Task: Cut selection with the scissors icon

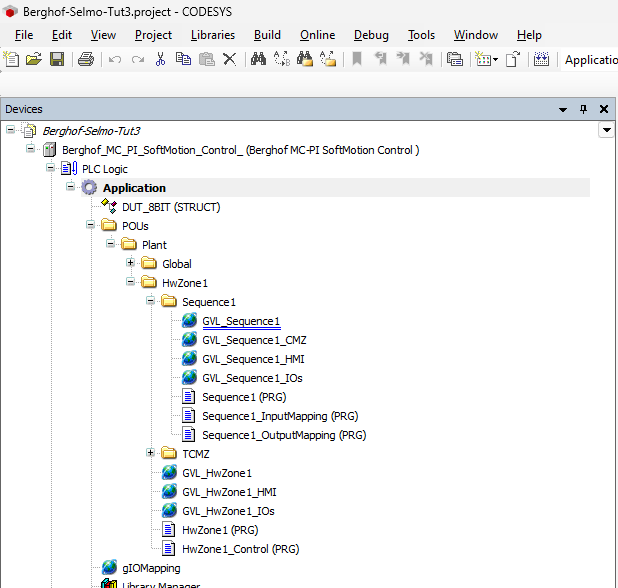Action: coord(160,60)
